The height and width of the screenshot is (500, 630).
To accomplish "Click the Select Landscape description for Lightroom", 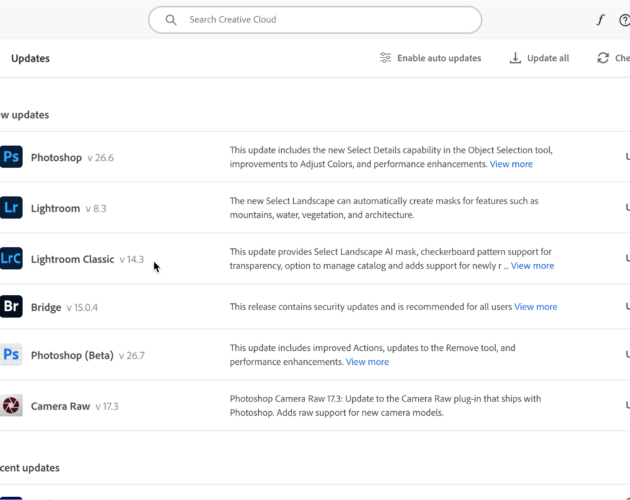I will coord(384,208).
